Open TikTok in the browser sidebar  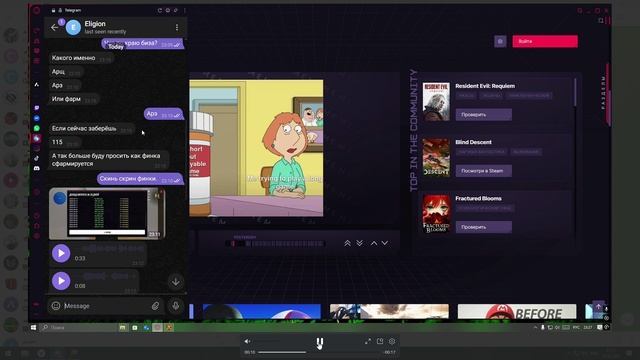[37, 158]
